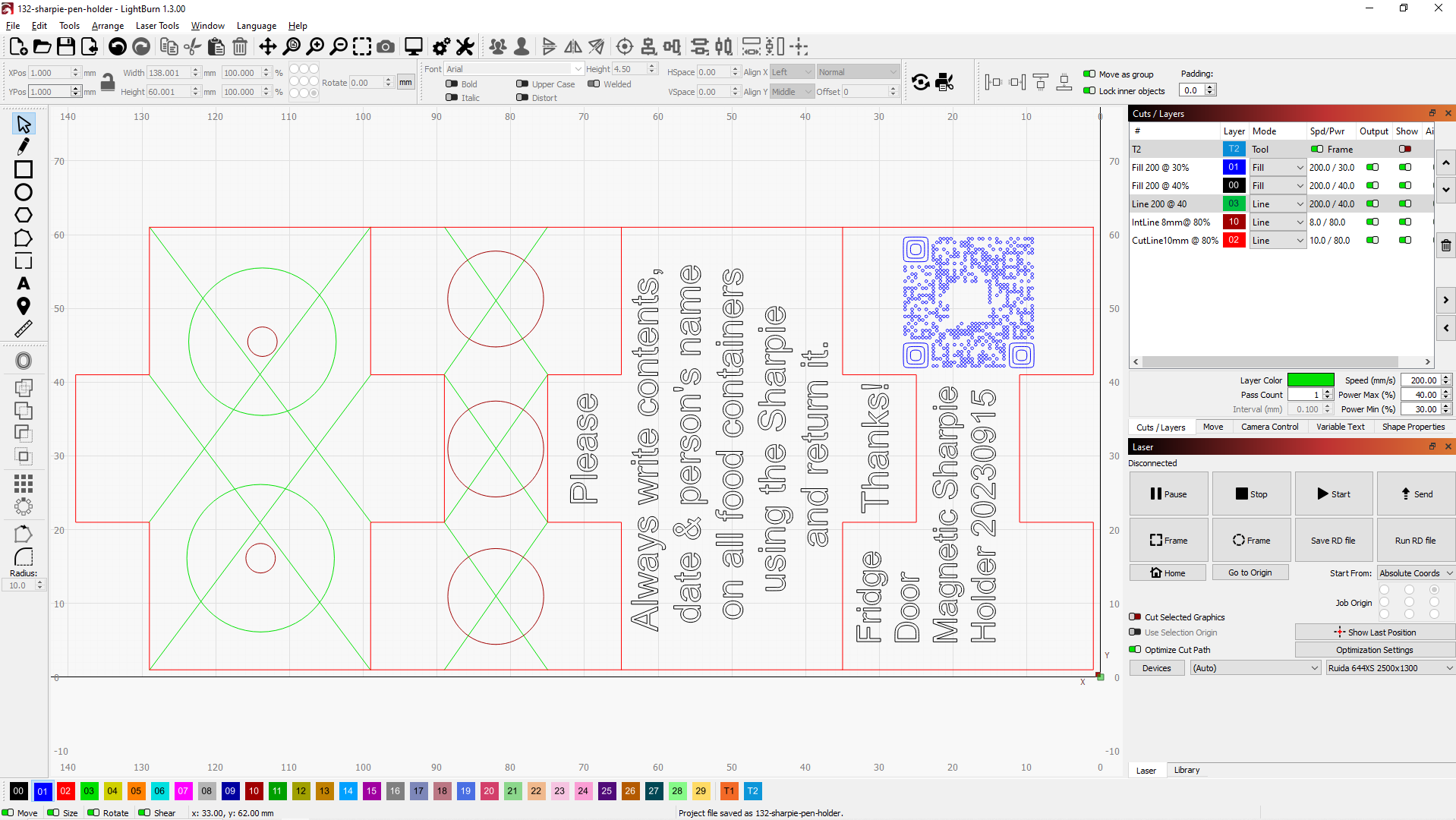Screen dimensions: 1456x820
Task: Select the Pencil line tool
Action: pos(23,146)
